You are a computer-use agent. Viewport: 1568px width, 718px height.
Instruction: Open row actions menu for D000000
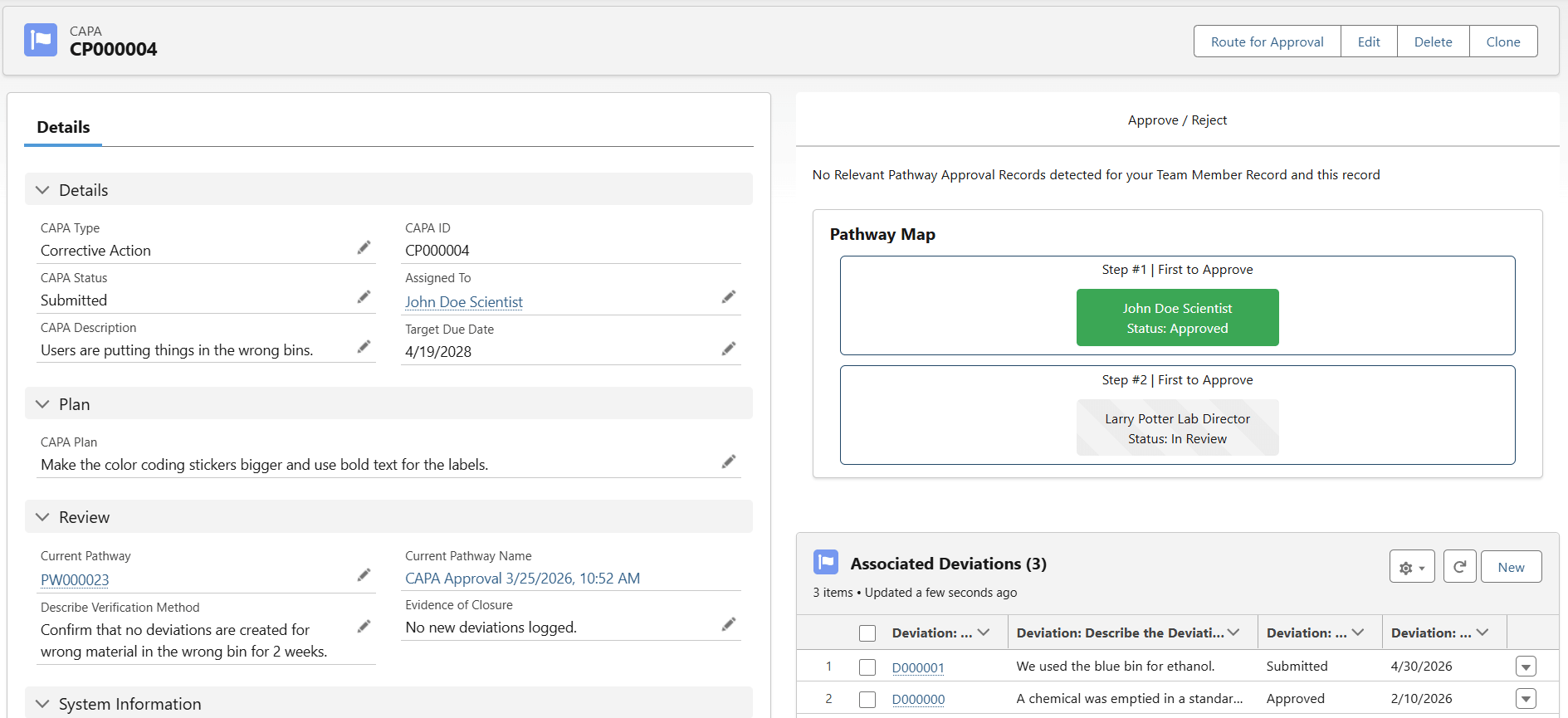[1526, 699]
